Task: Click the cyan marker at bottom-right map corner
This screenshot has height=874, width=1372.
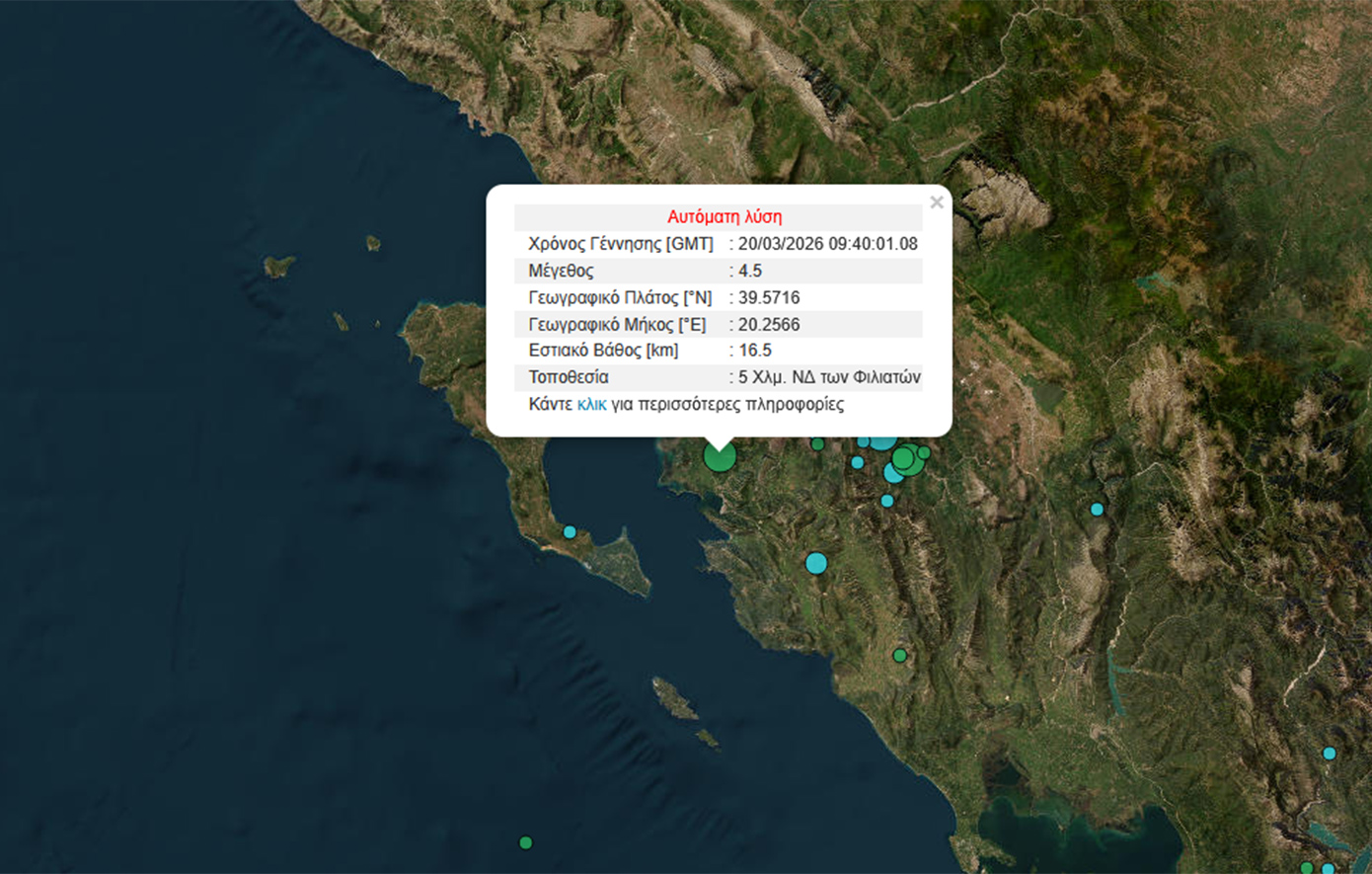Action: click(x=1328, y=869)
